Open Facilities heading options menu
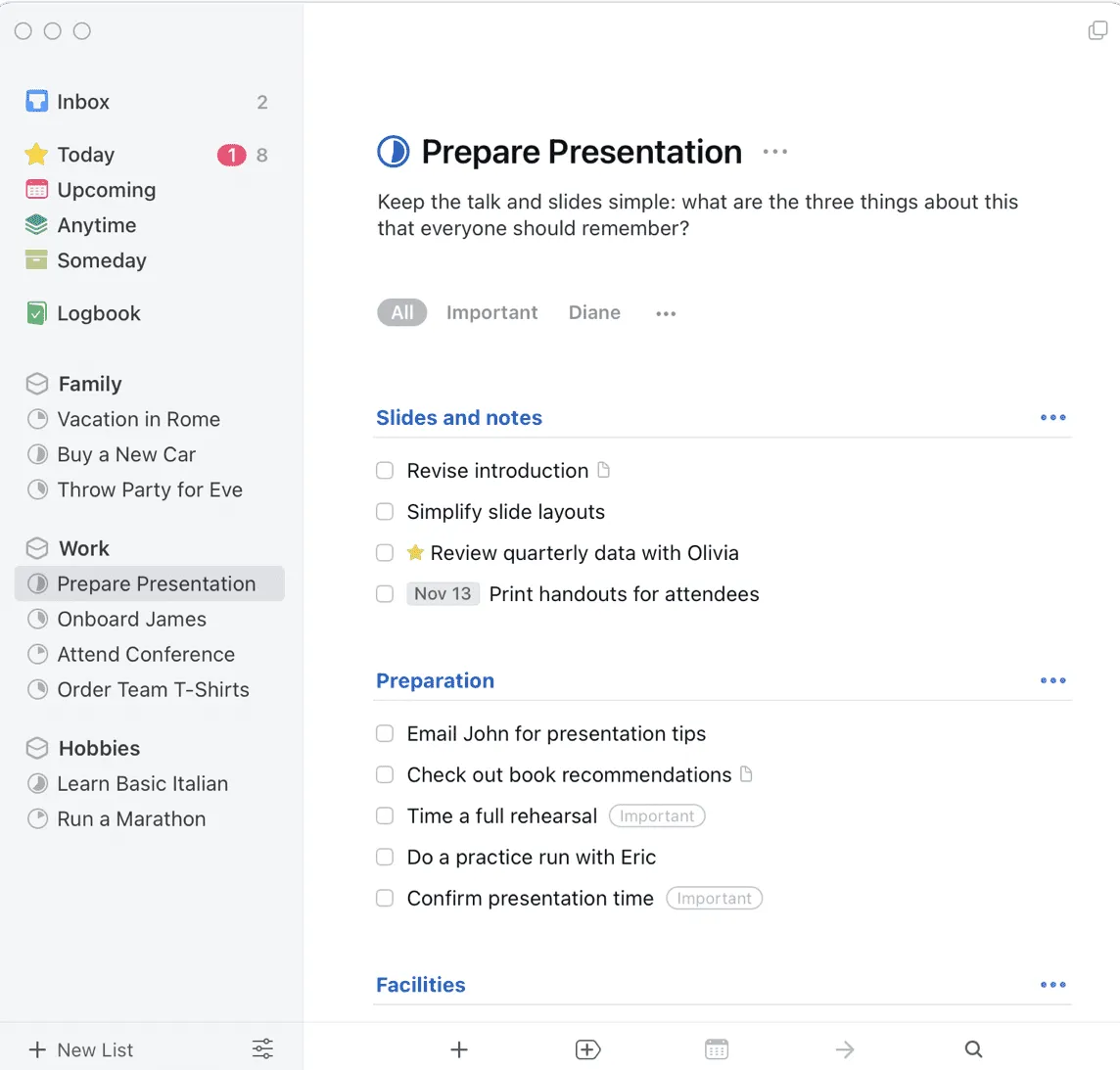The width and height of the screenshot is (1120, 1070). point(1052,984)
